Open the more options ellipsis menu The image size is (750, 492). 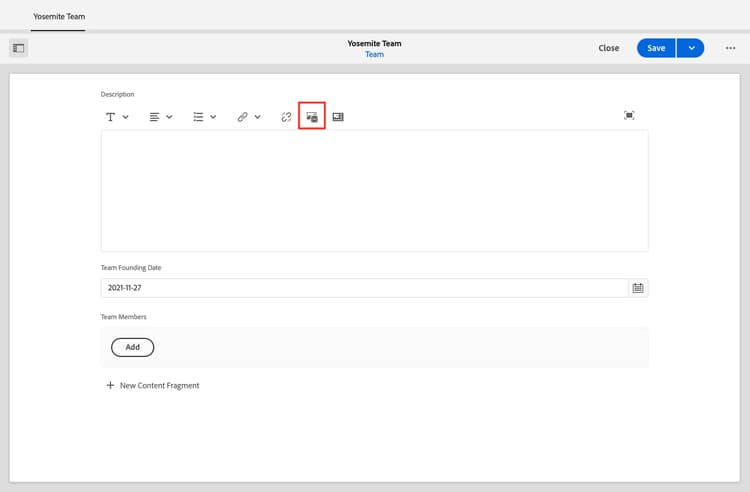730,48
